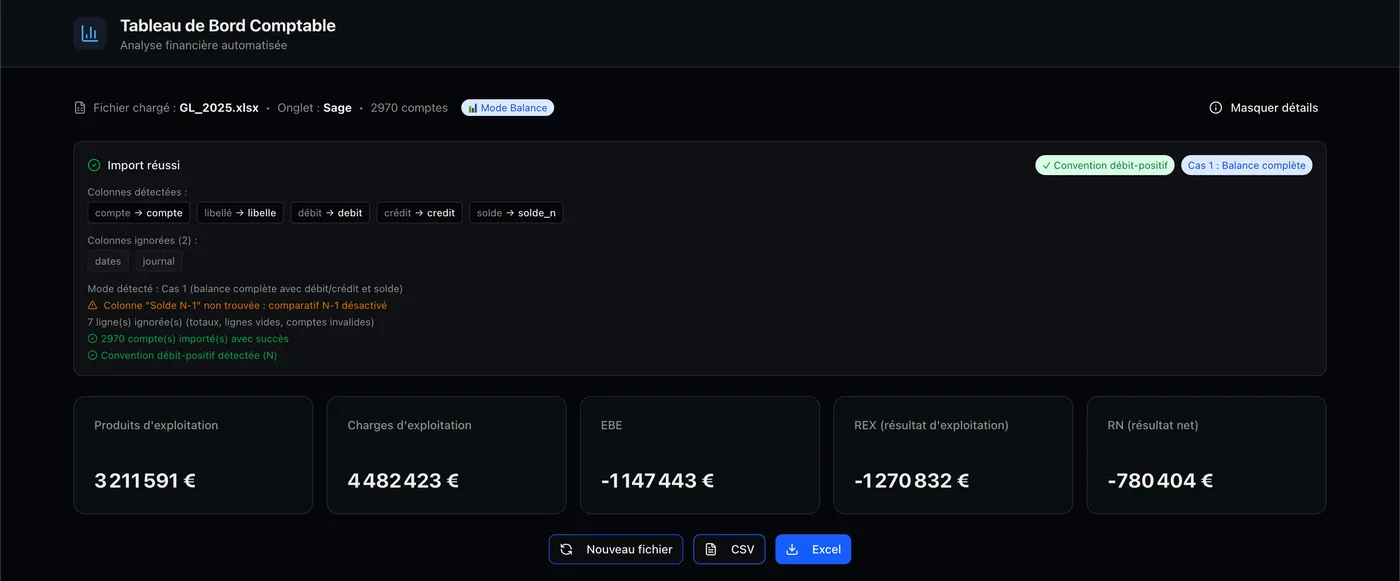Select the 'débit → debit' column chip
The image size is (1400, 581).
[330, 213]
